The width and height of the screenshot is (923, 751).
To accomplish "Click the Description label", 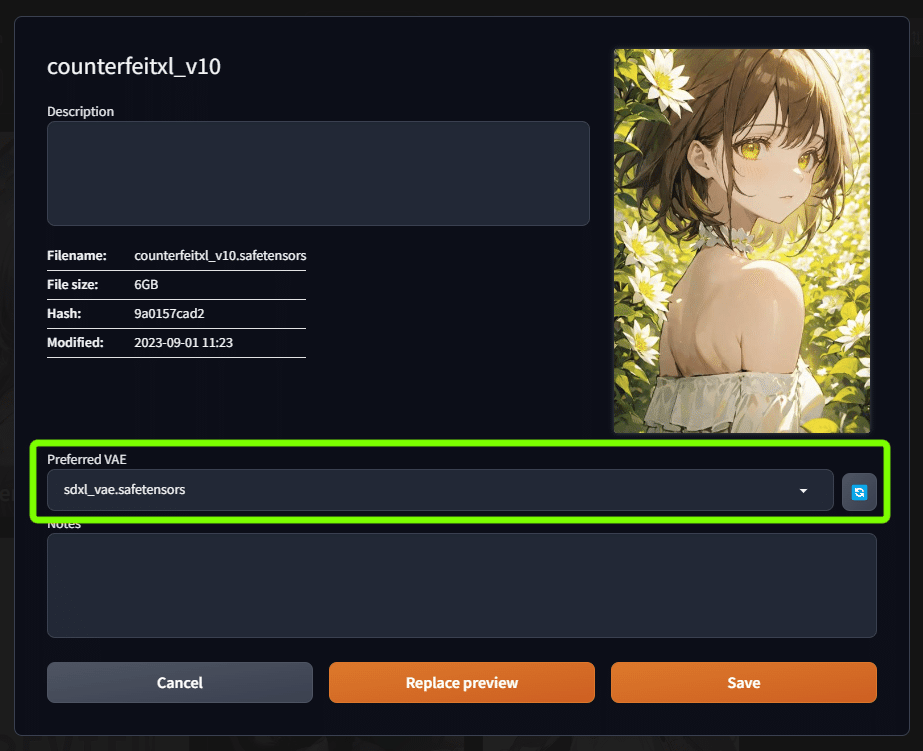I will point(81,112).
